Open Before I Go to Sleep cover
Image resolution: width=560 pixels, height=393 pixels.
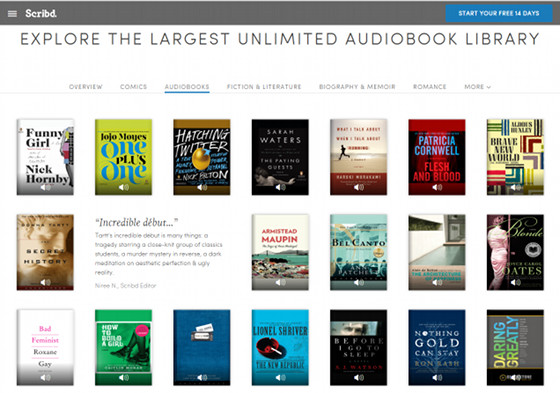[359, 348]
